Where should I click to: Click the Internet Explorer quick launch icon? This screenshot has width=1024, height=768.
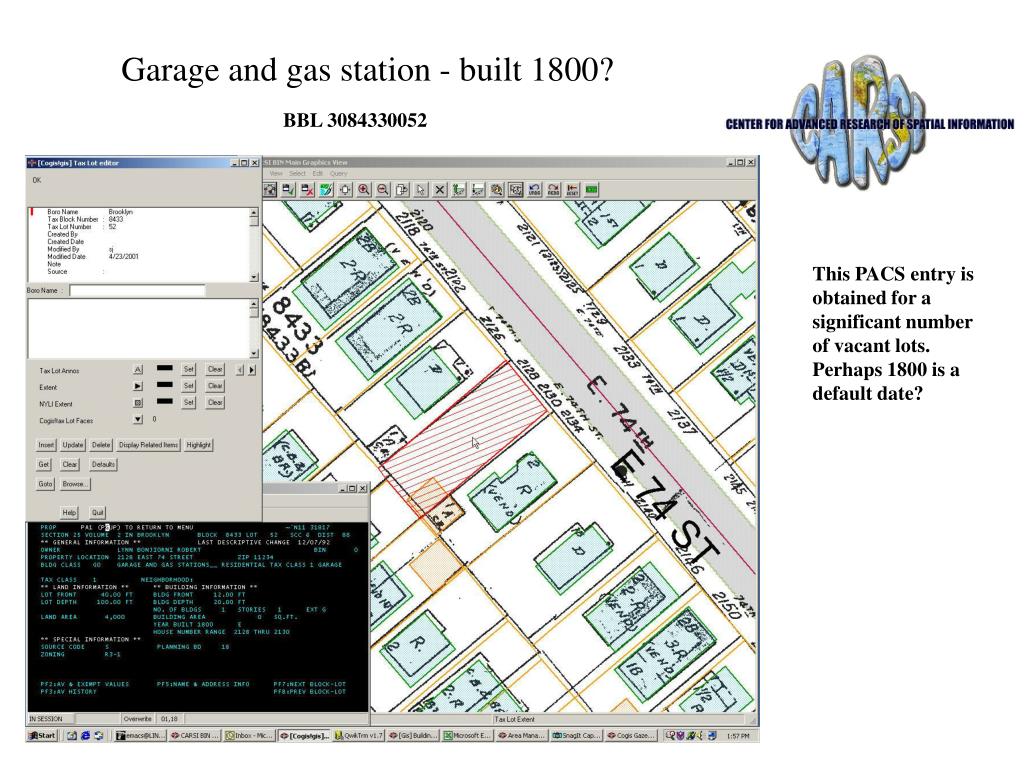pos(85,735)
